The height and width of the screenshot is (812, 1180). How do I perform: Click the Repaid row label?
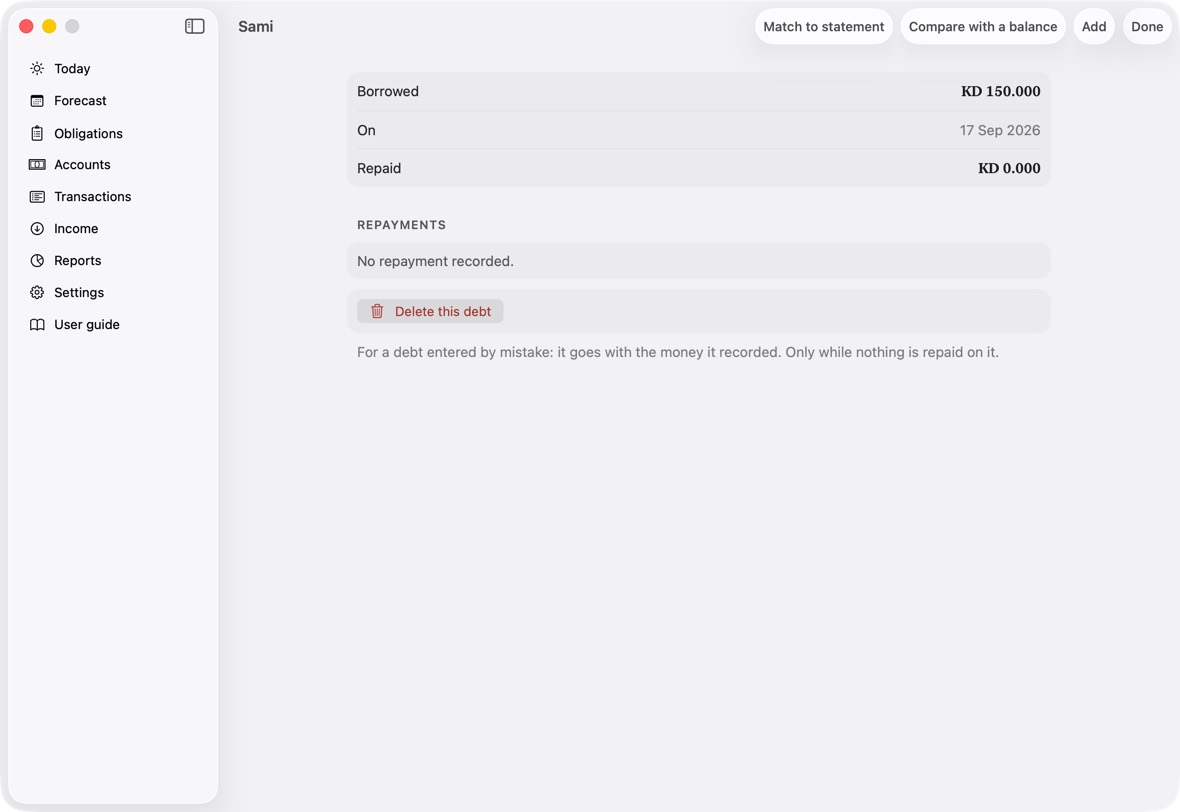pyautogui.click(x=379, y=169)
